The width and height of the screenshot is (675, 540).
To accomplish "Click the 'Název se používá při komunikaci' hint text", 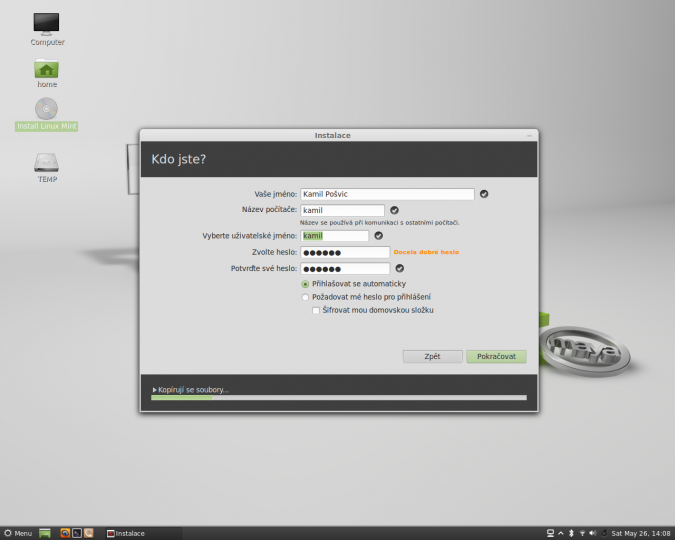I will pyautogui.click(x=380, y=223).
